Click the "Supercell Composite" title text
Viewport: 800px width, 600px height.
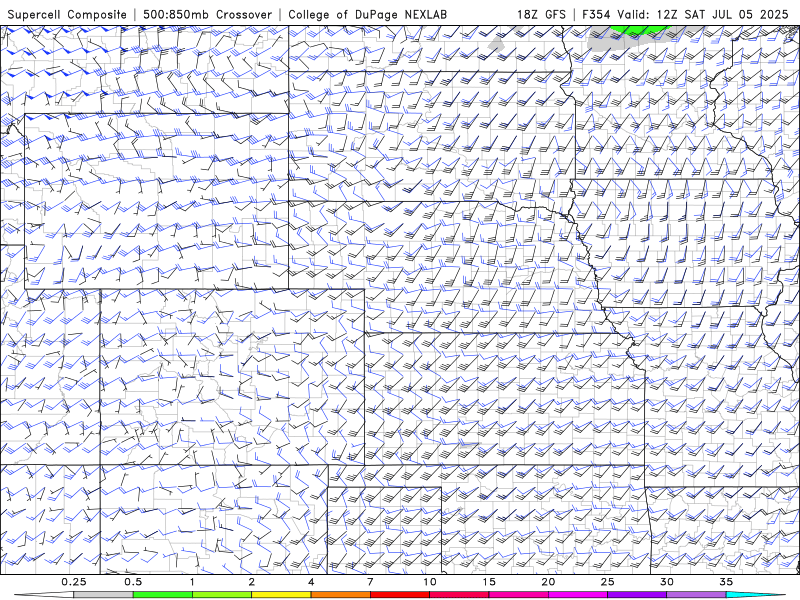tap(67, 14)
